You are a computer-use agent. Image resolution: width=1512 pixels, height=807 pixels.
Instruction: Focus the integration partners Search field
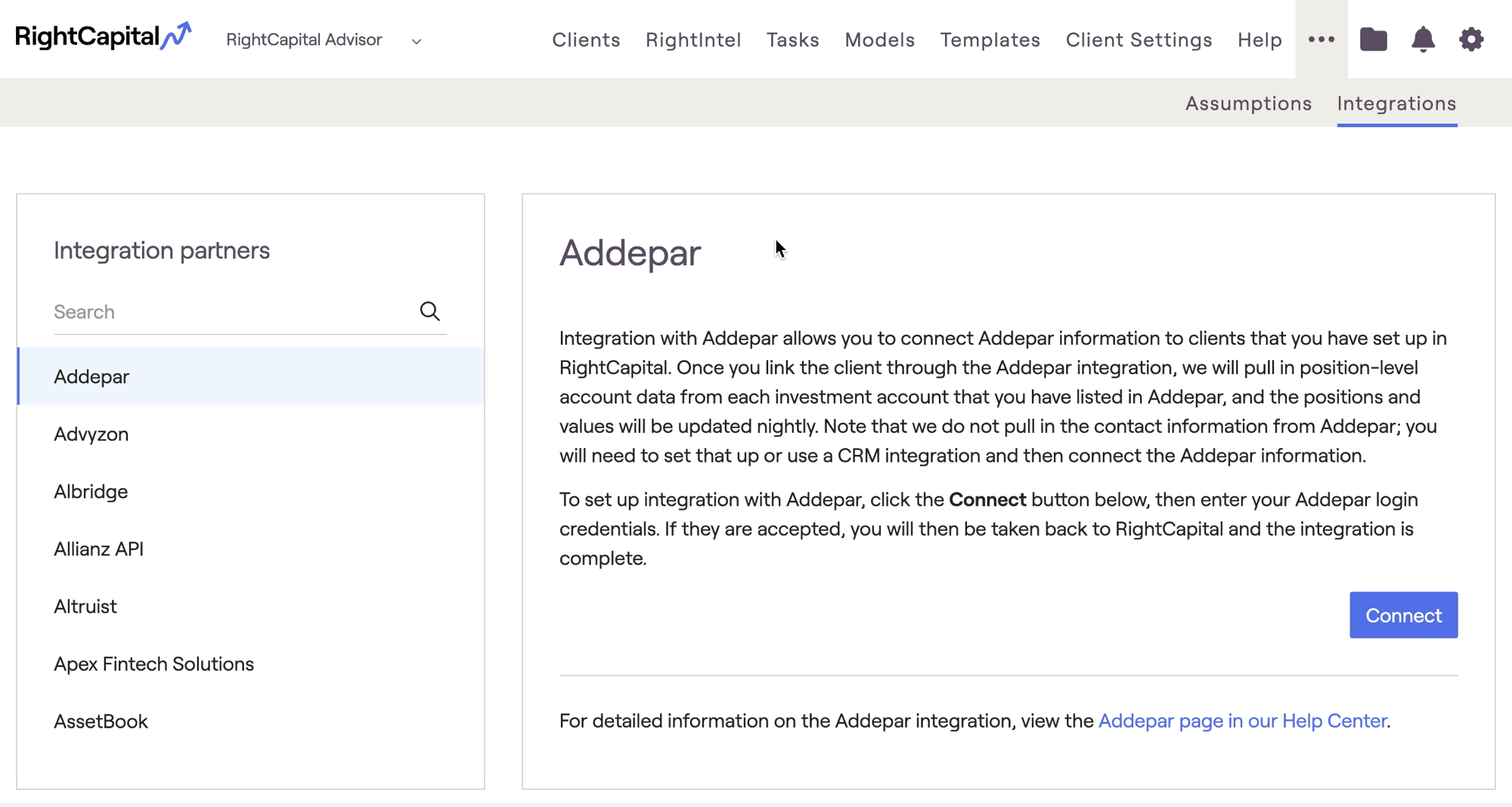coord(250,312)
